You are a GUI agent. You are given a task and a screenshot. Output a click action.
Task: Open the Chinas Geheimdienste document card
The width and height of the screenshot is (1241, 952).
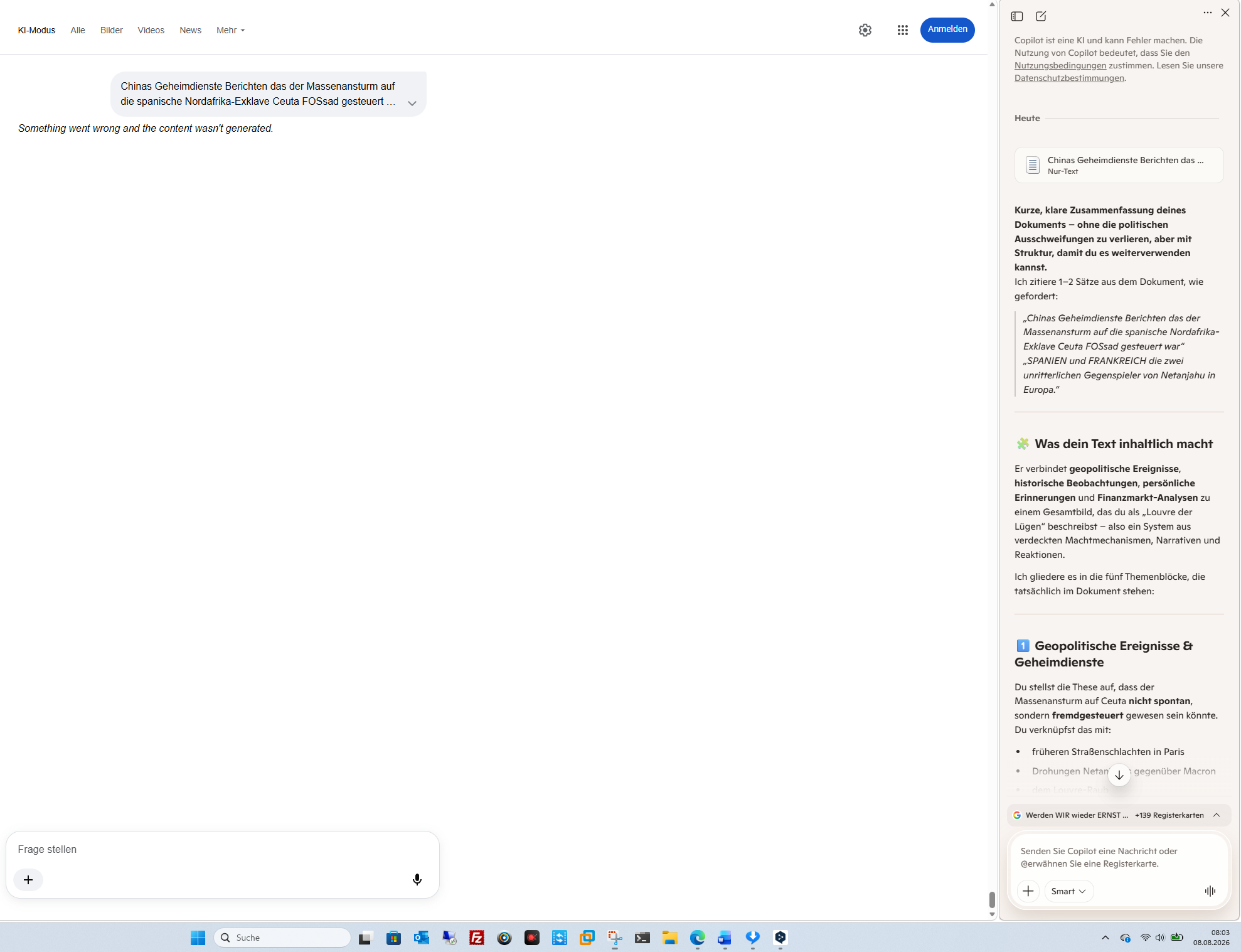(1119, 165)
